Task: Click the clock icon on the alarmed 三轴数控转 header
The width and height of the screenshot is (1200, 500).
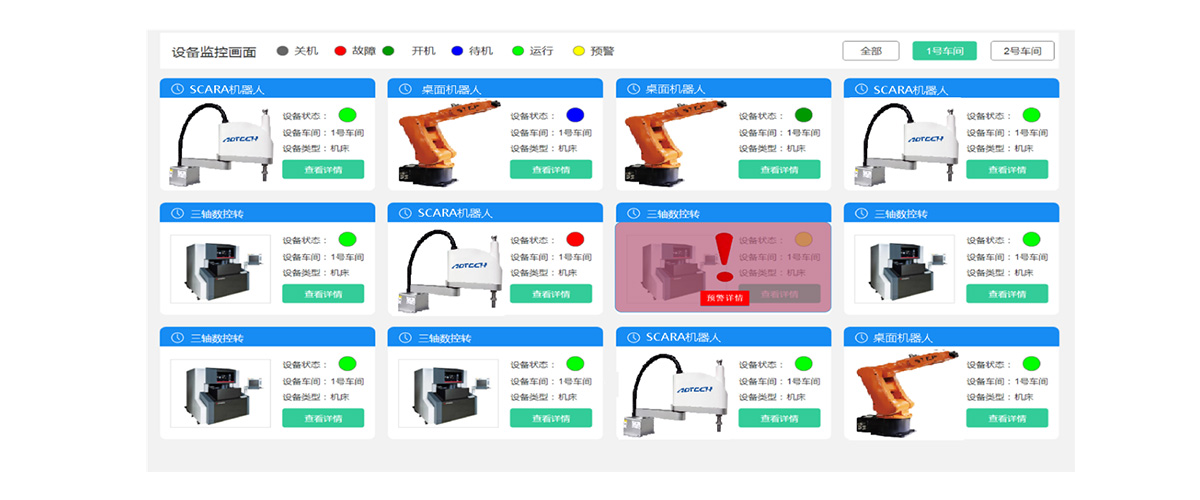Action: point(633,213)
